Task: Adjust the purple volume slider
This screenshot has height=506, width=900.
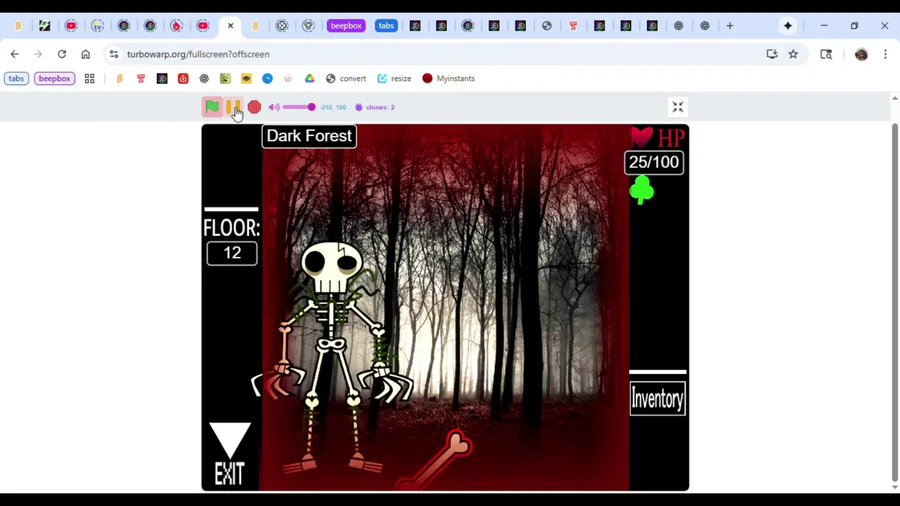Action: (x=299, y=107)
